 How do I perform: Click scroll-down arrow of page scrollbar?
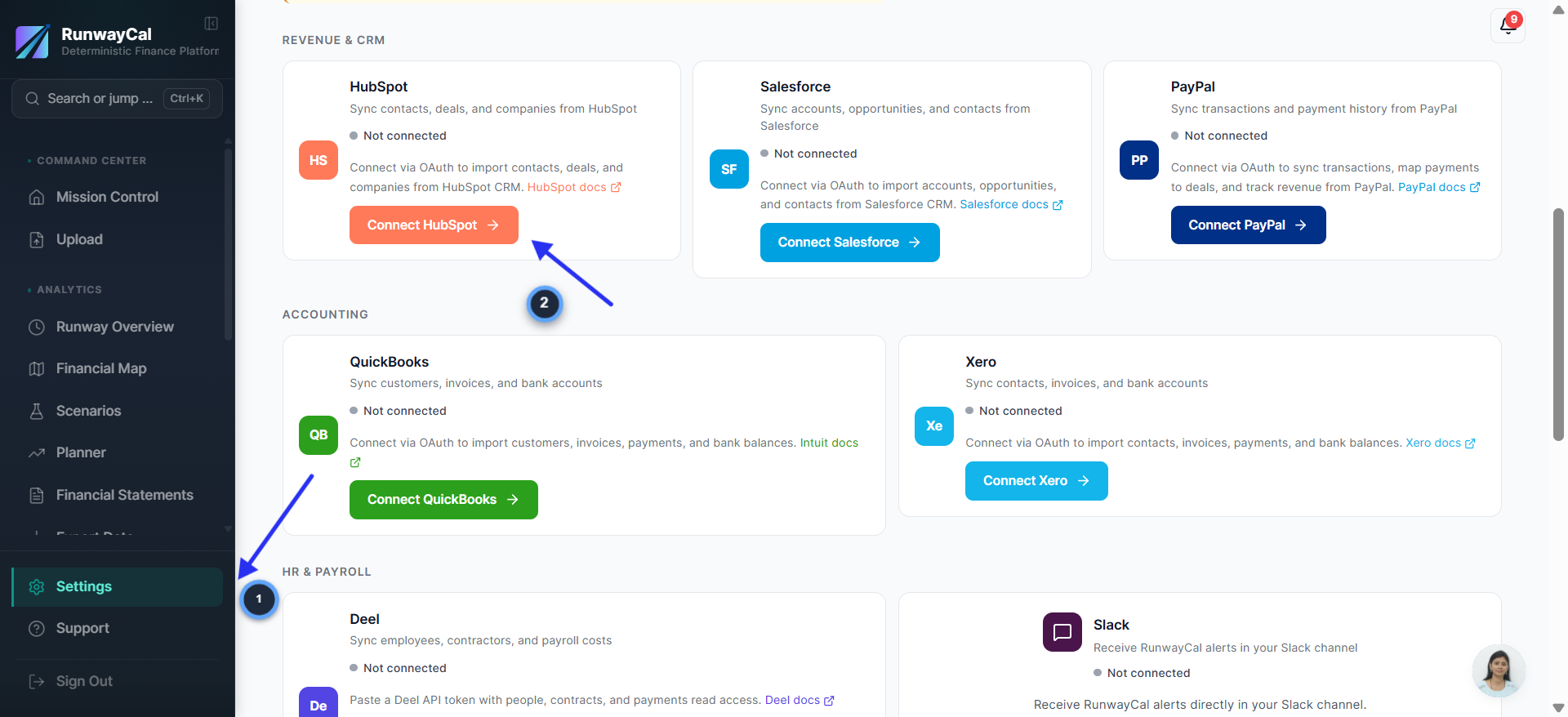click(x=1558, y=708)
